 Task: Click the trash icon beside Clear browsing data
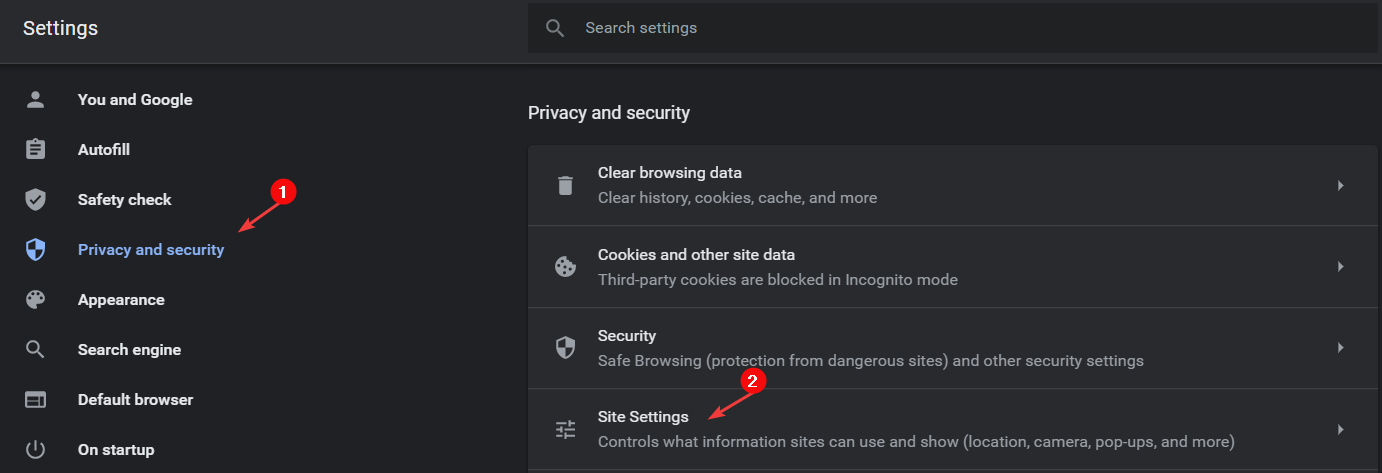[x=566, y=185]
